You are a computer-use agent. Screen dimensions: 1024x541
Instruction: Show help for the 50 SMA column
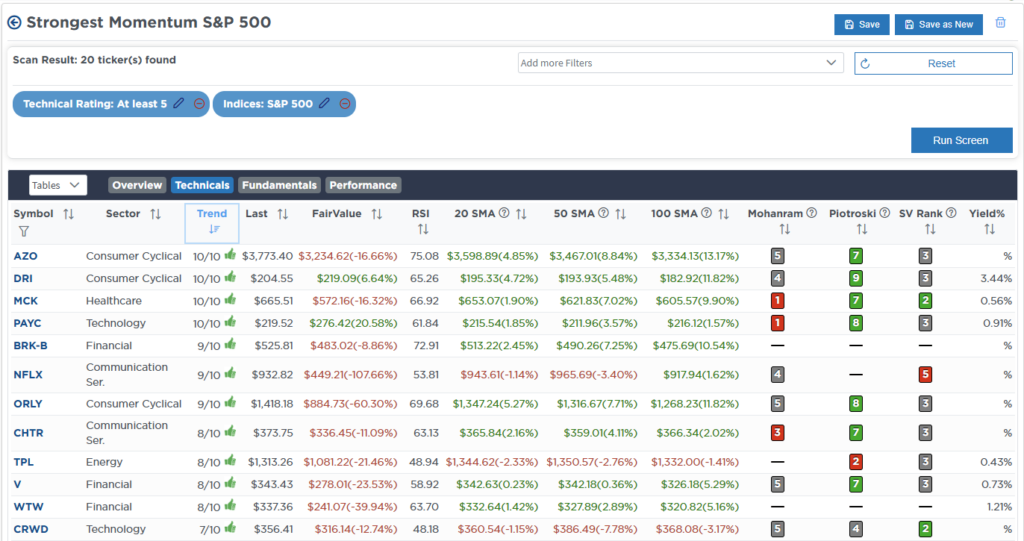[x=603, y=213]
